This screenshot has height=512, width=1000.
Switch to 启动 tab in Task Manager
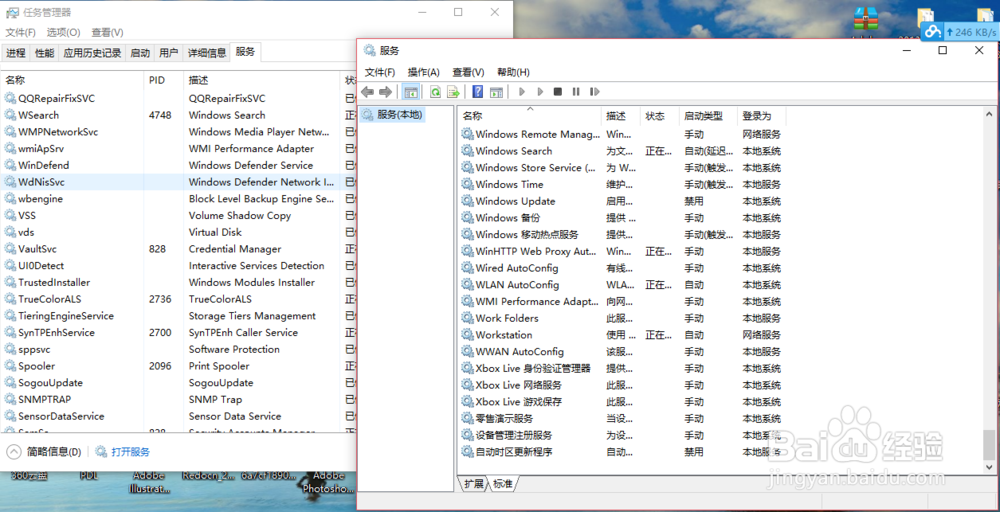tap(140, 53)
